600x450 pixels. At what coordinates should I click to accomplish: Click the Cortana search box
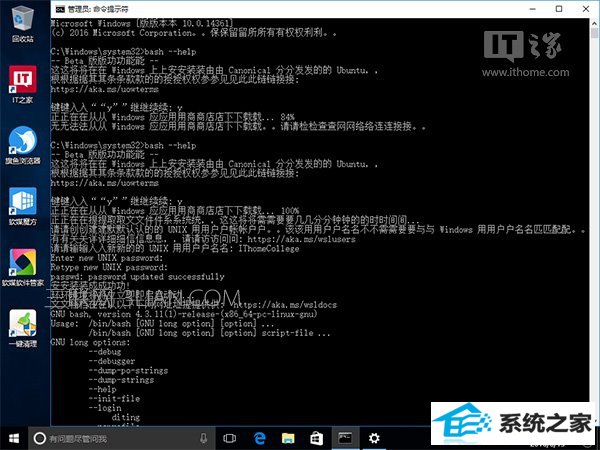pos(121,439)
